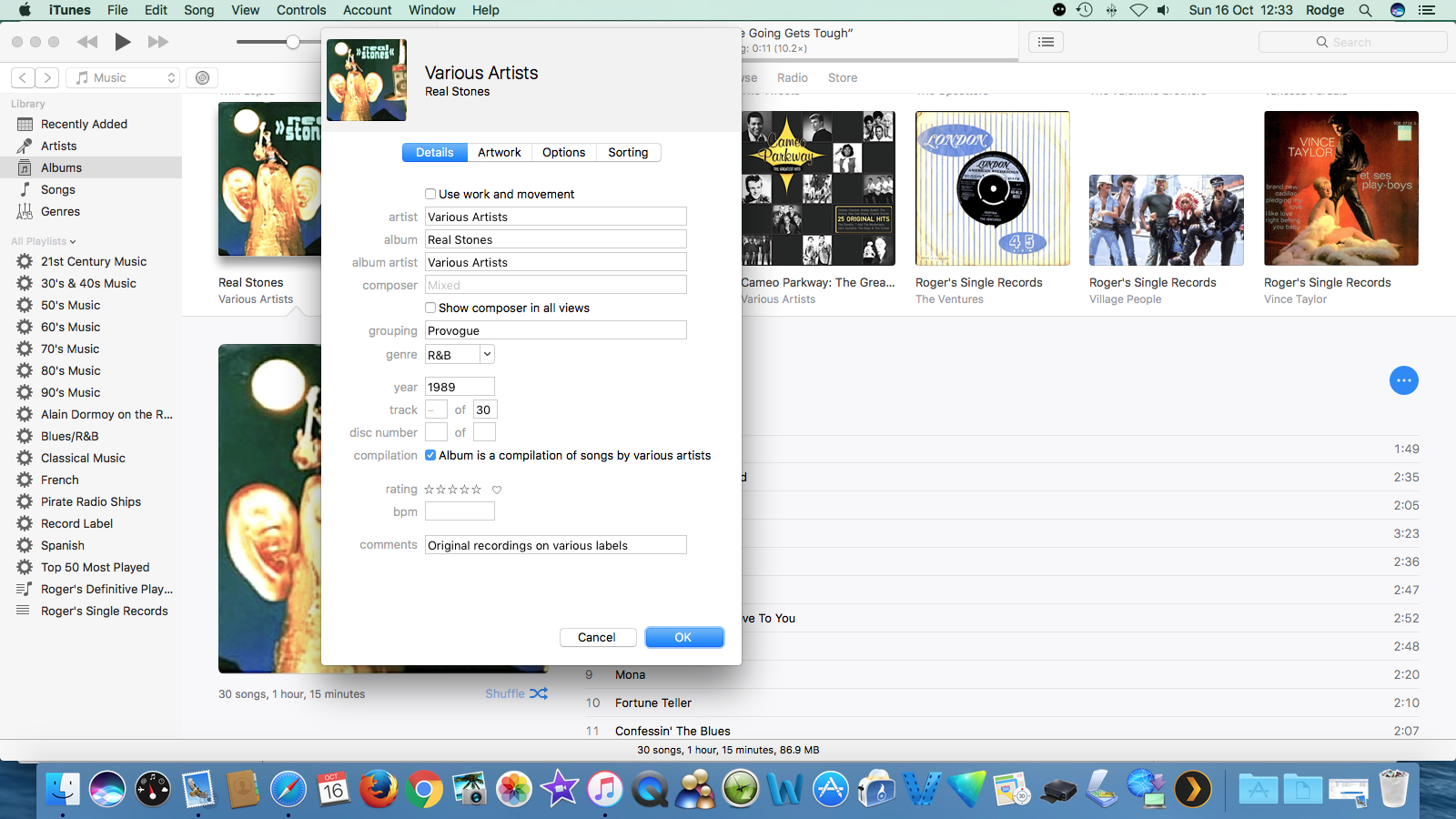Image resolution: width=1456 pixels, height=819 pixels.
Task: Enable Show composer in all views
Action: pyautogui.click(x=430, y=308)
